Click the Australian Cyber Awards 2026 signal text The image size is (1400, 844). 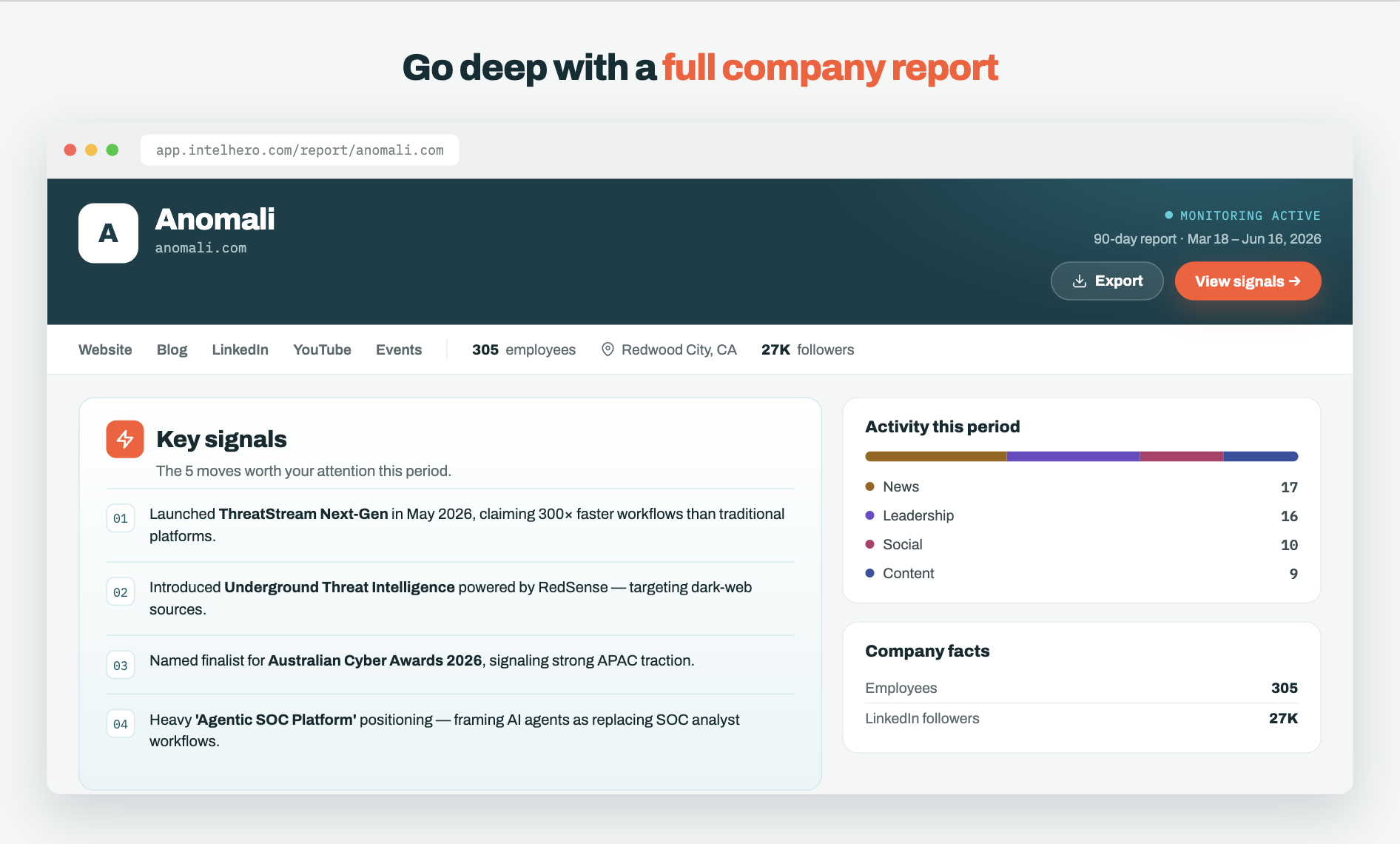(422, 660)
